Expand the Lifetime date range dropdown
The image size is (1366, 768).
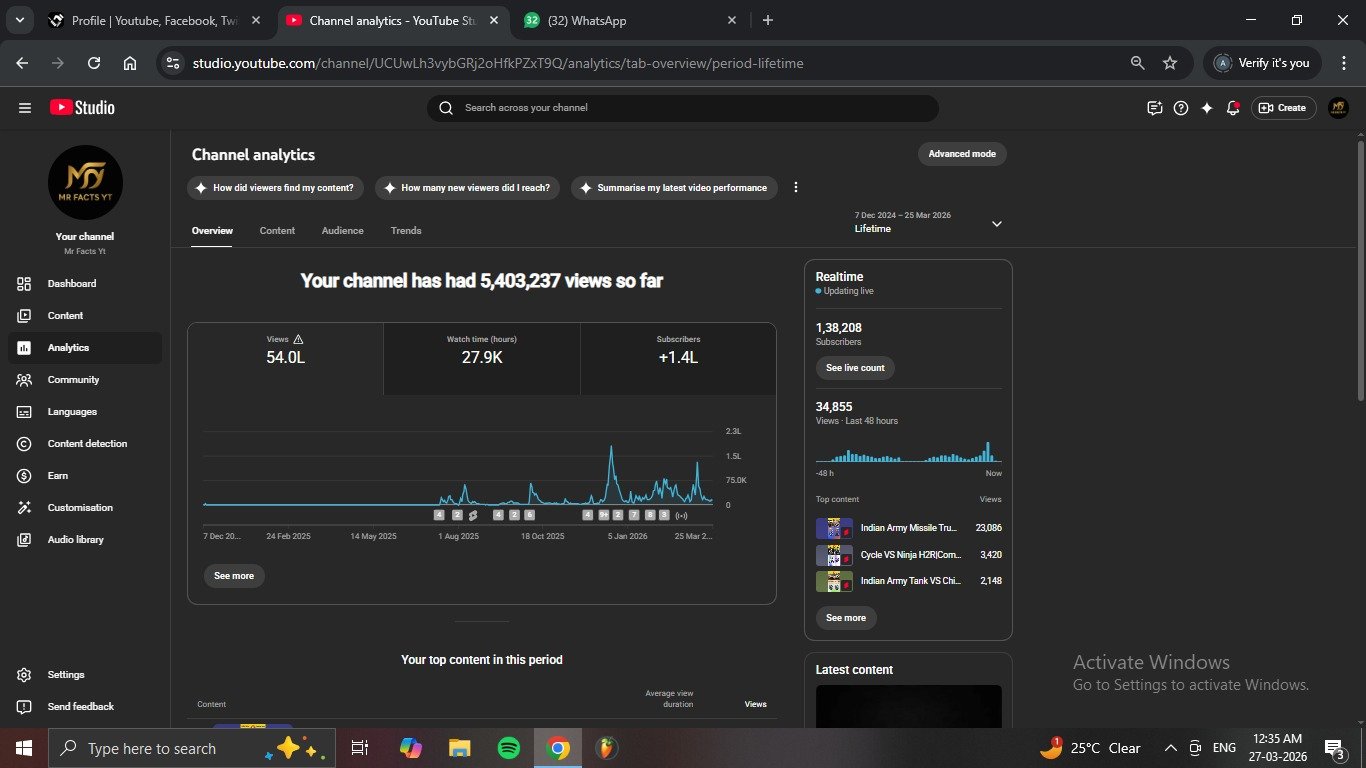click(x=996, y=224)
